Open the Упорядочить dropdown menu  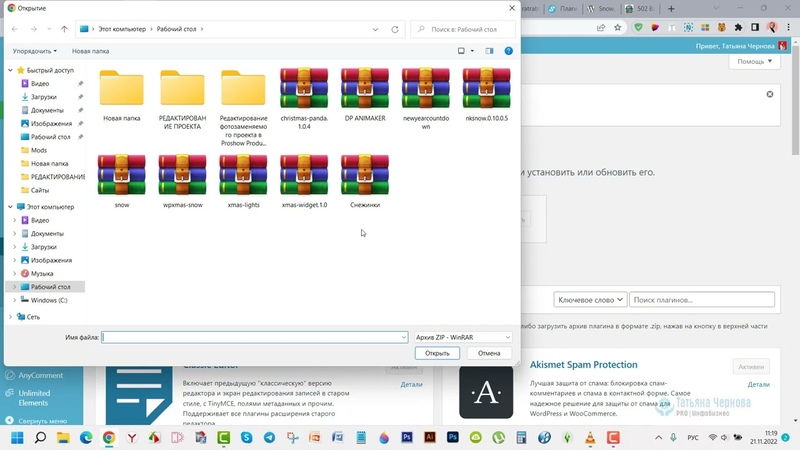coord(35,51)
